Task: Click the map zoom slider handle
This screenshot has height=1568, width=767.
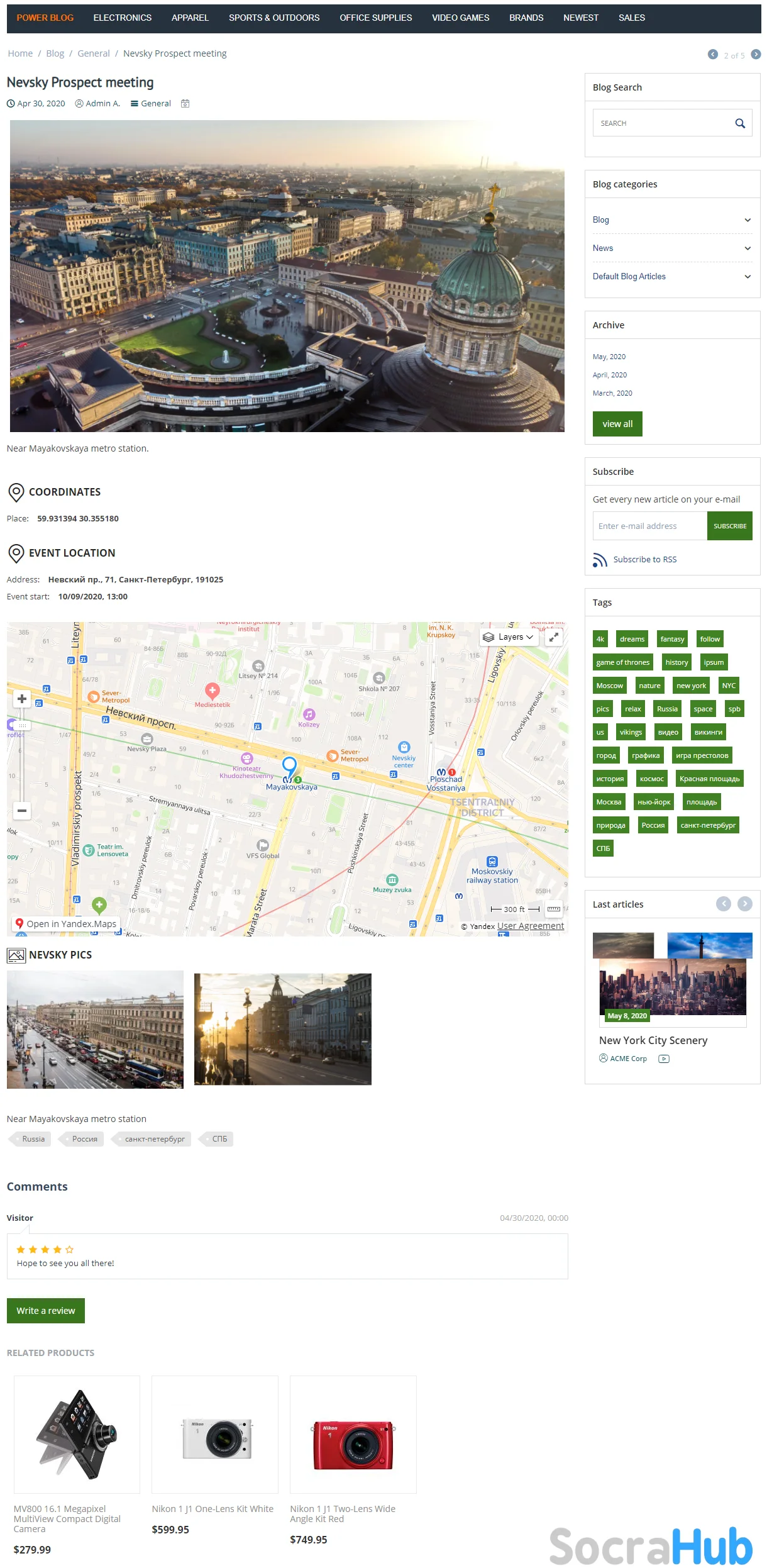Action: (23, 725)
